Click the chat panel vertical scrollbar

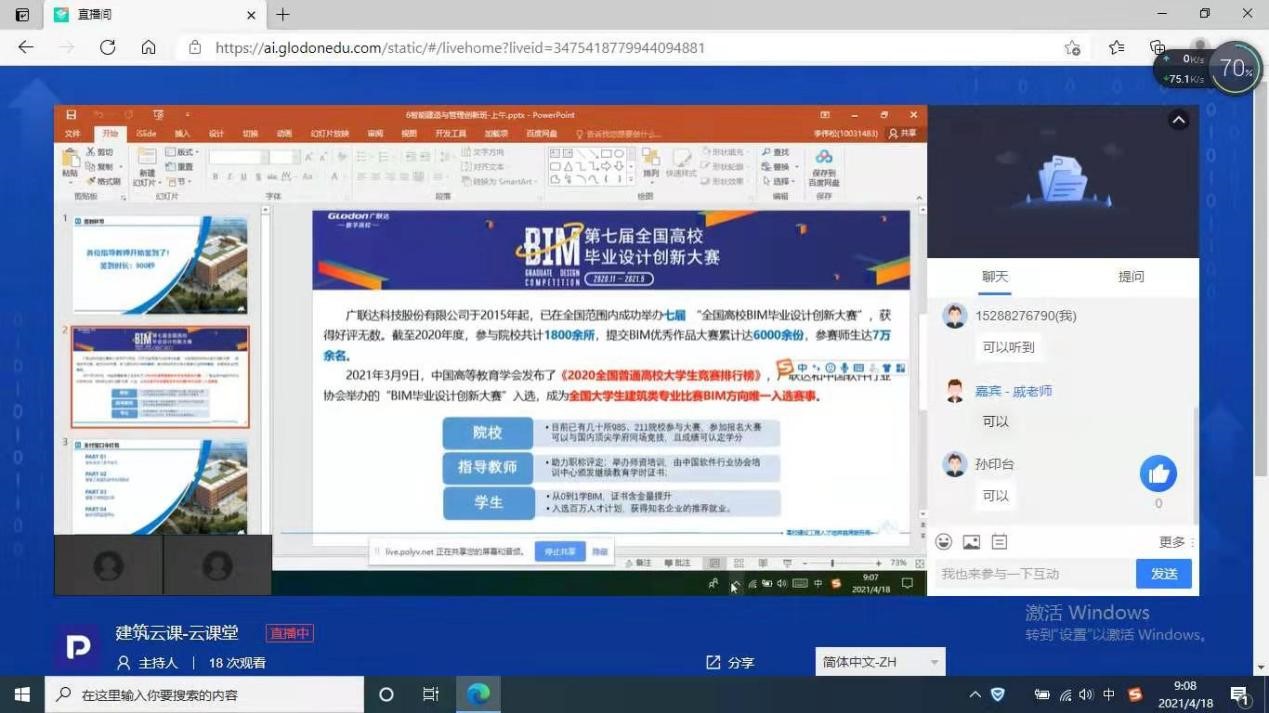[1195, 467]
